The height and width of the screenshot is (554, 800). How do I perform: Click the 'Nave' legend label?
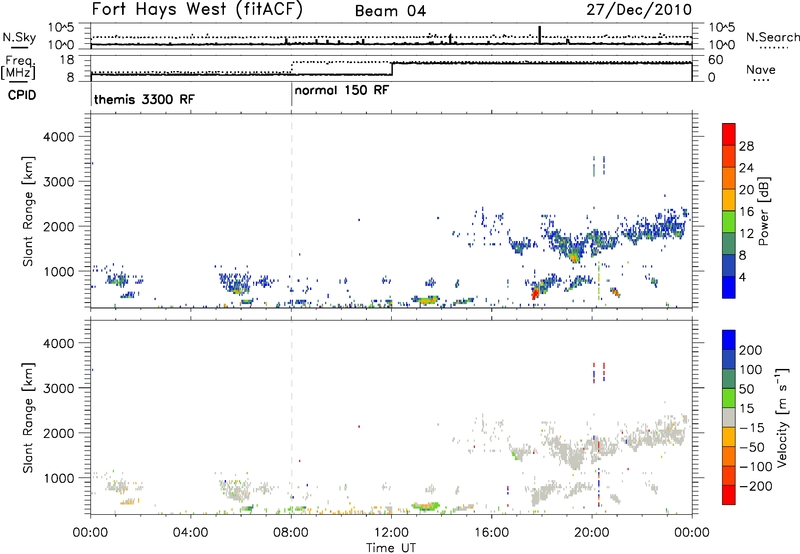pos(761,70)
